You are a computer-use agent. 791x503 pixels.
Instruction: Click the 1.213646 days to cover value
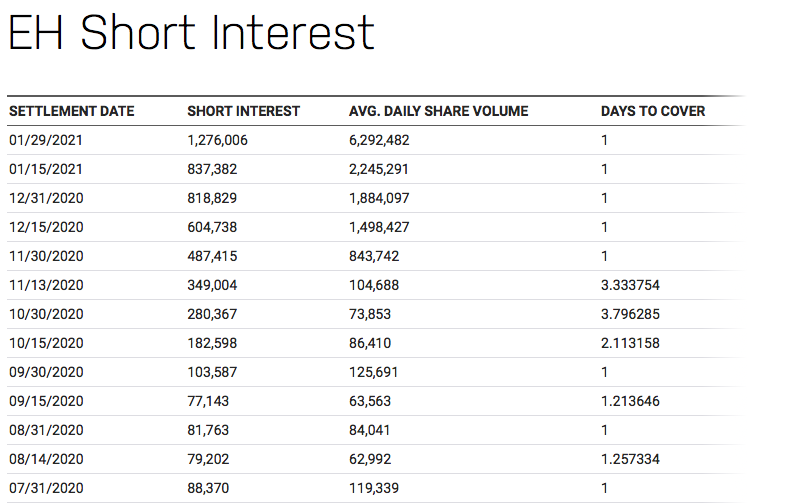(x=630, y=401)
